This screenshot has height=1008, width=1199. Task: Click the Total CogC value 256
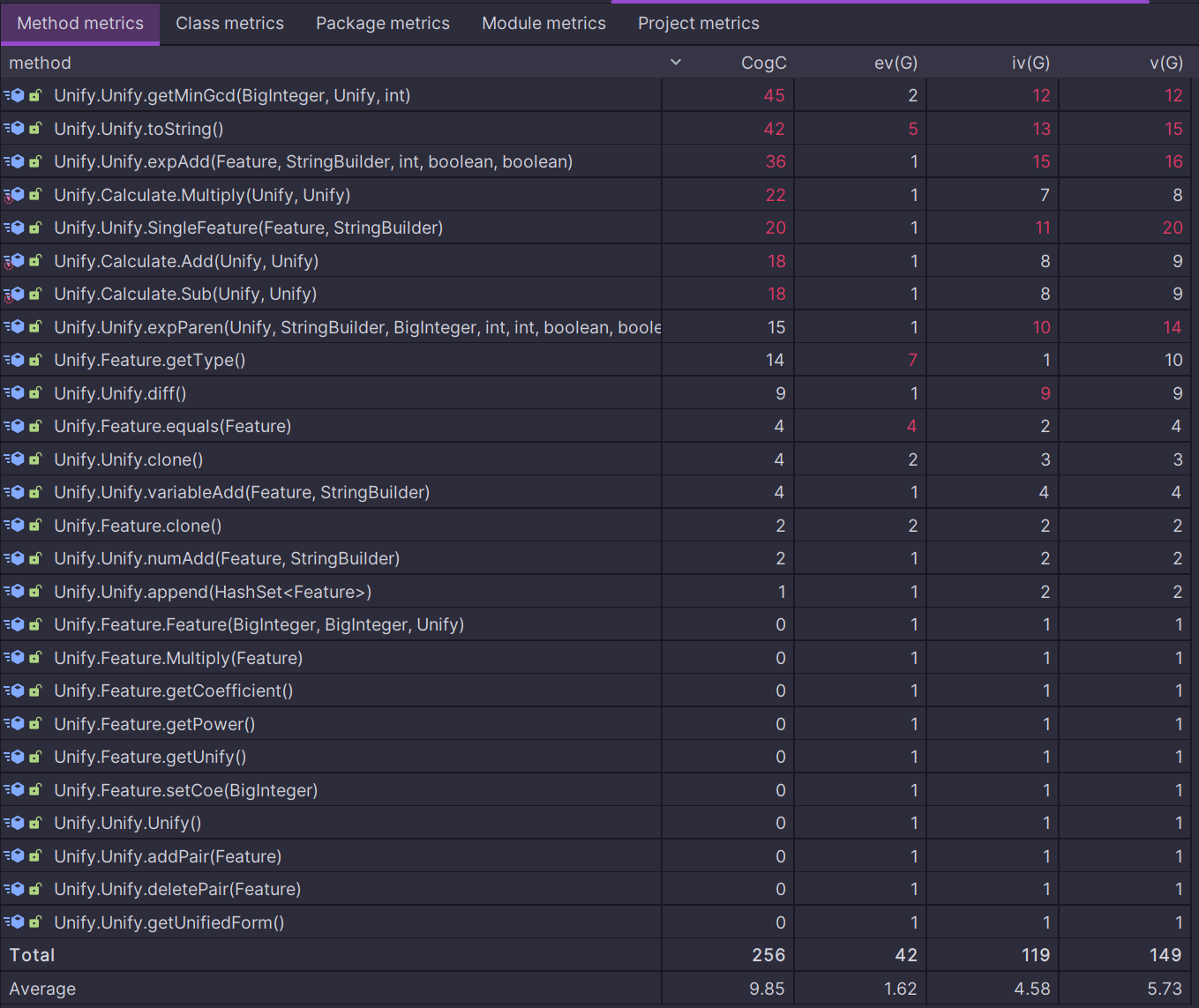coord(768,955)
